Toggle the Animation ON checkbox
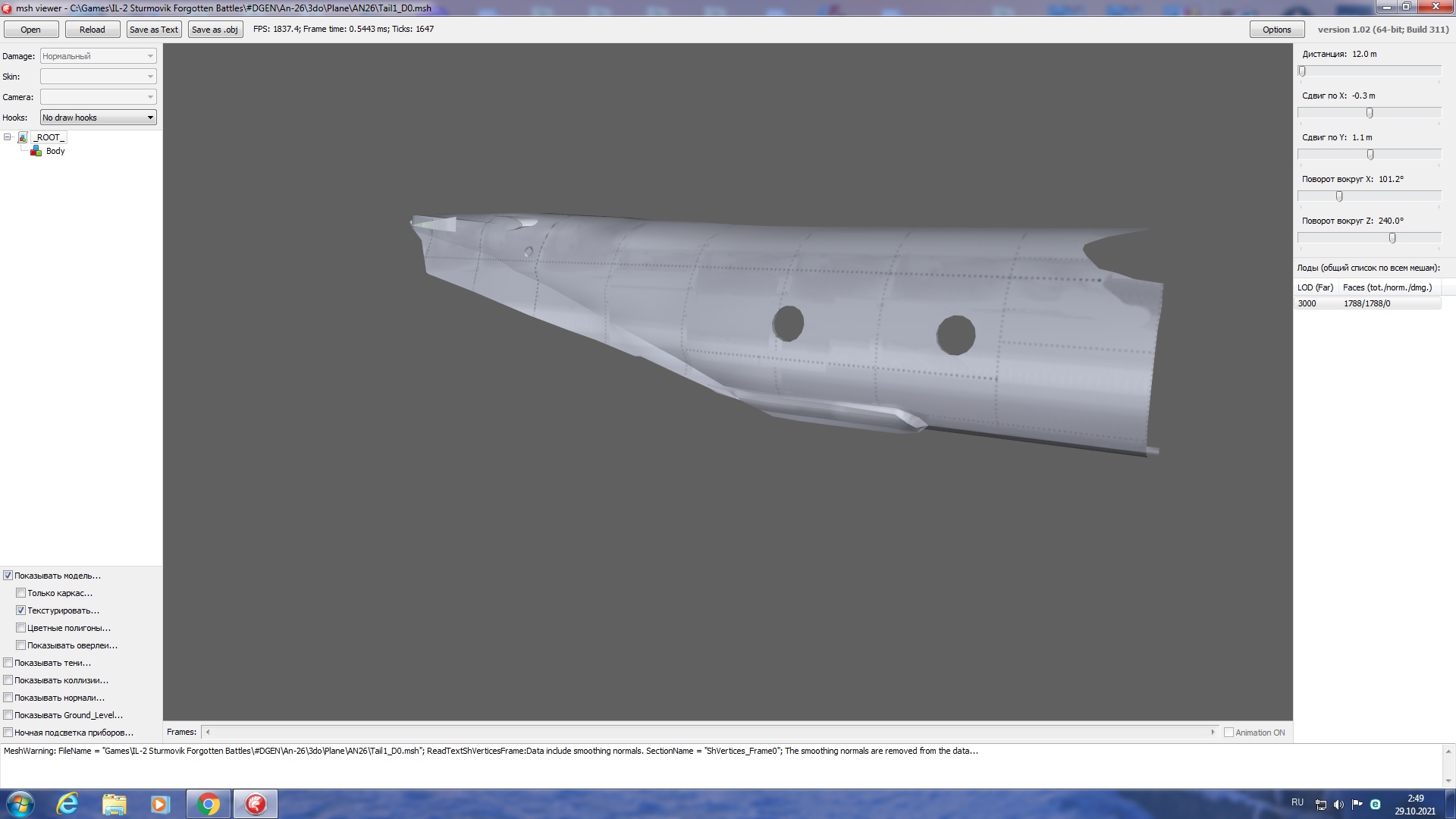1456x819 pixels. [1228, 733]
